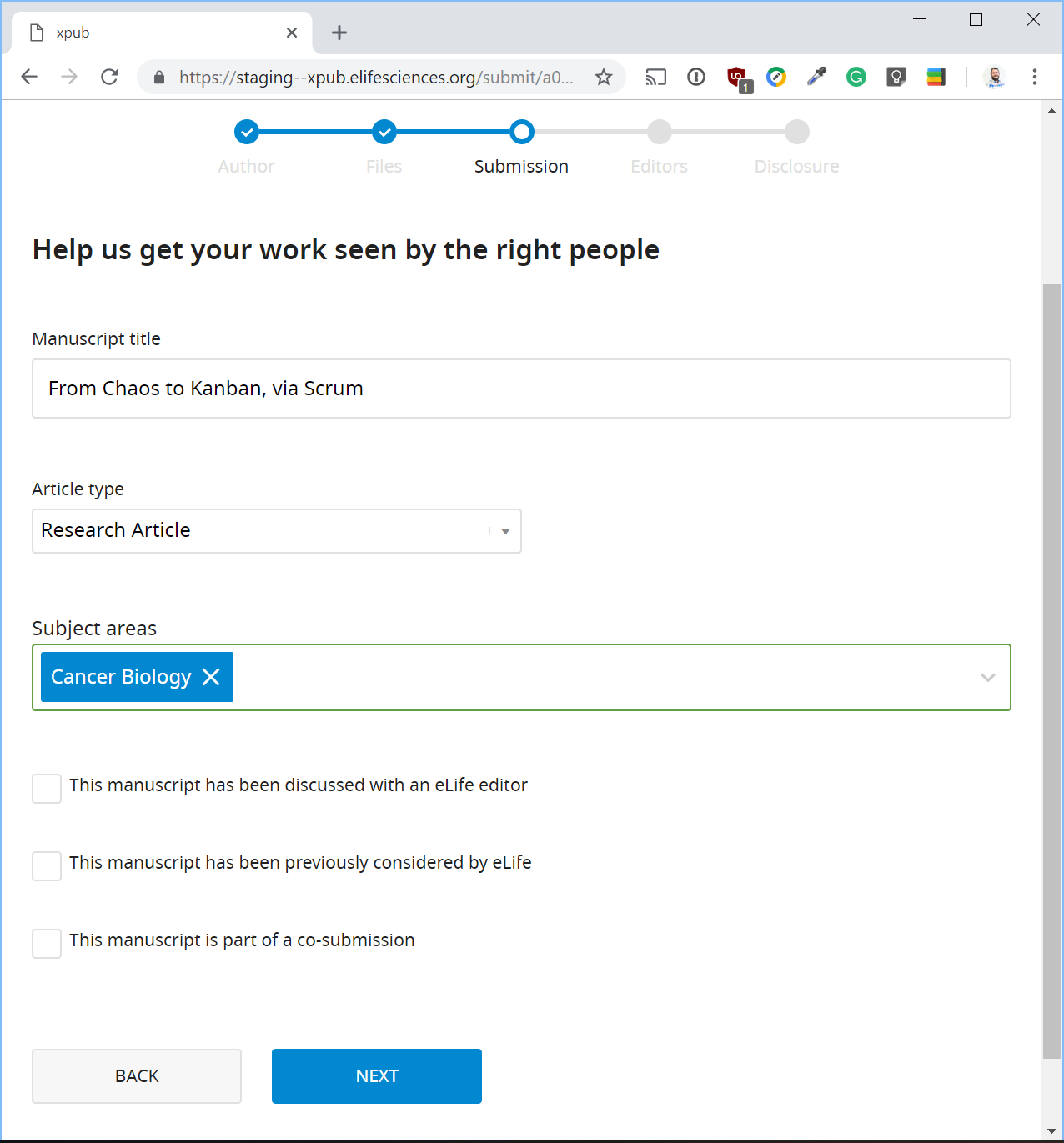
Task: Open Chrome's three-dot menu
Action: pyautogui.click(x=1035, y=78)
